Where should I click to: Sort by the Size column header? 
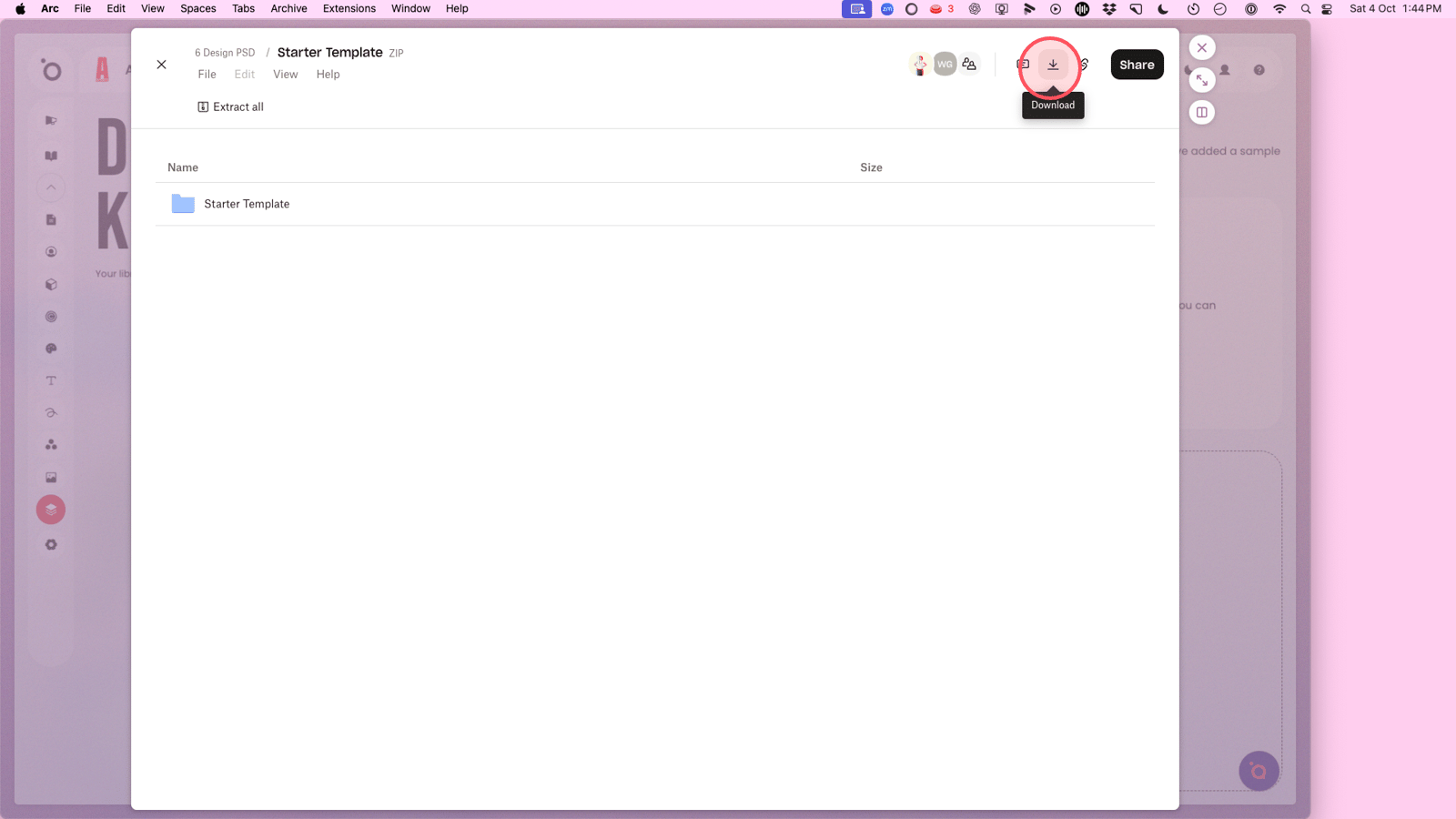871,167
